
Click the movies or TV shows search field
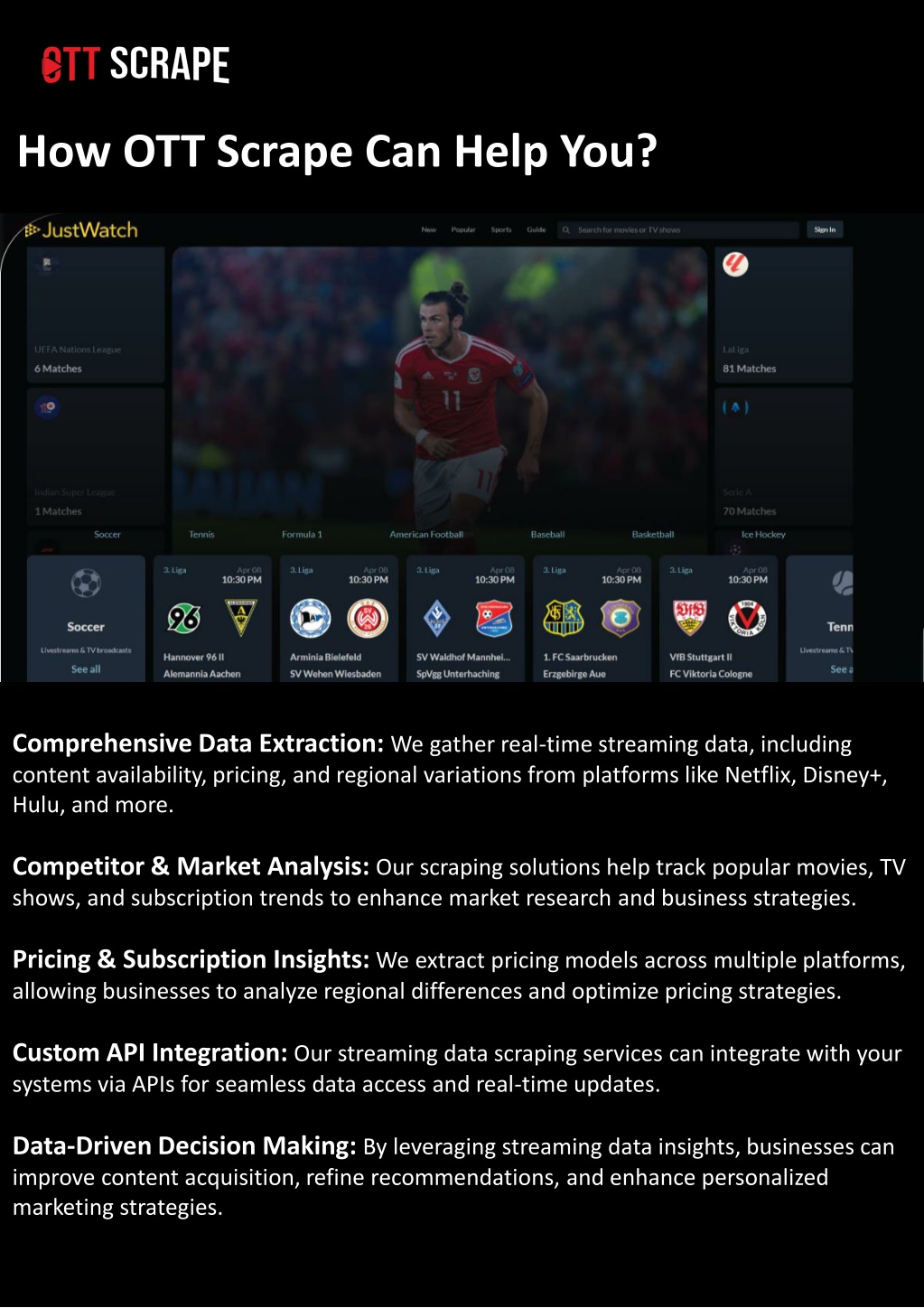[678, 230]
